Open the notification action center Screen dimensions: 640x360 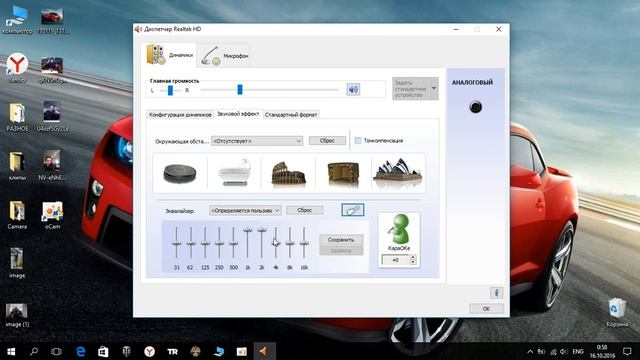[627, 351]
